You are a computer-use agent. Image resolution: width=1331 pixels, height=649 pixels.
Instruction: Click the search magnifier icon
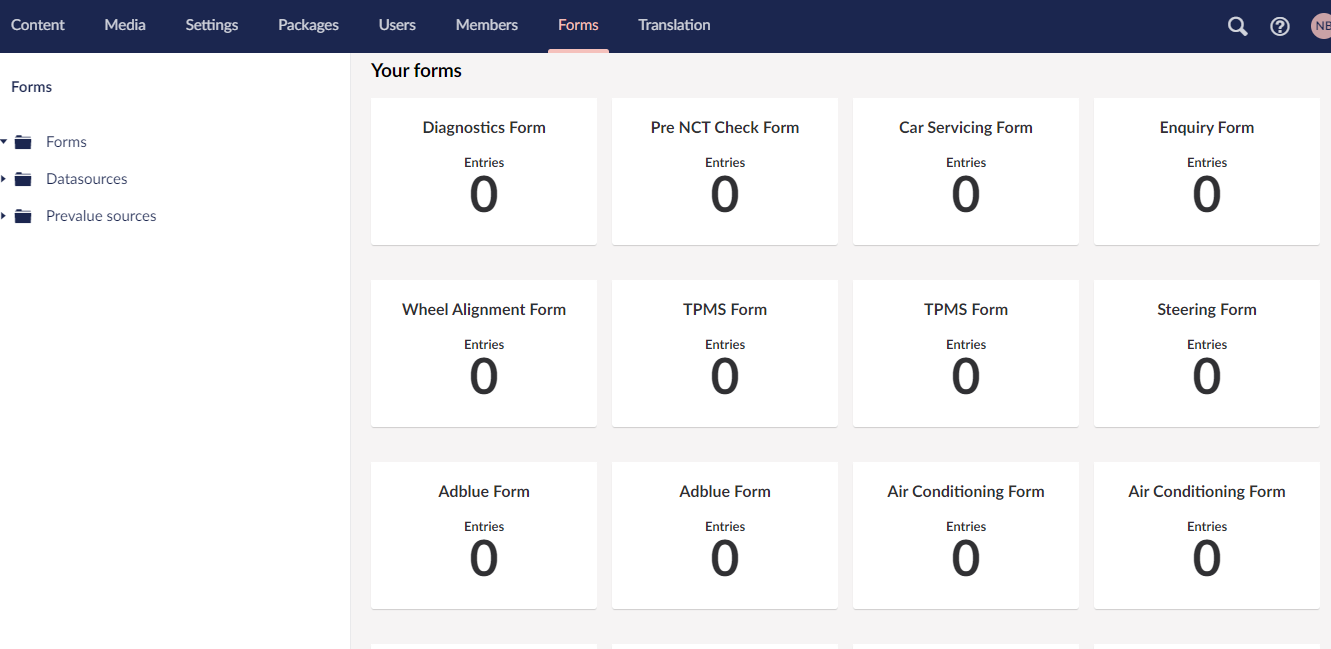[1237, 26]
